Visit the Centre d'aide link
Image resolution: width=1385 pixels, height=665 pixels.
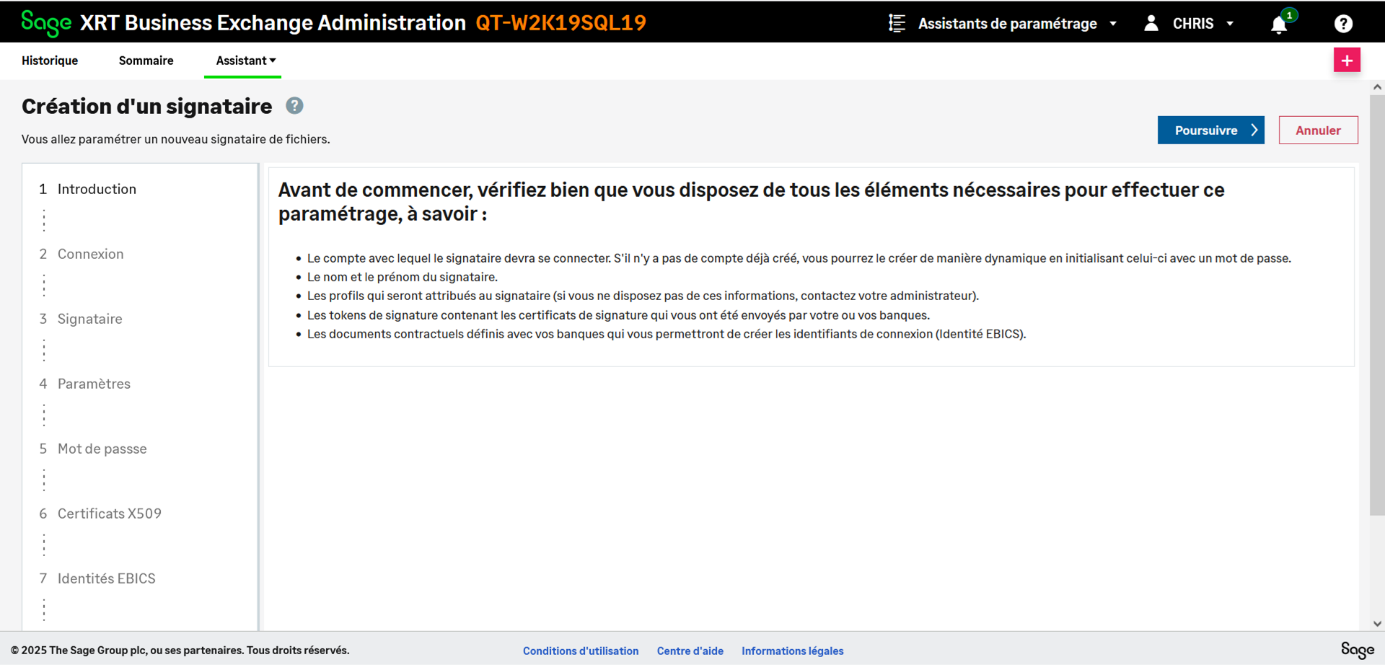click(690, 651)
